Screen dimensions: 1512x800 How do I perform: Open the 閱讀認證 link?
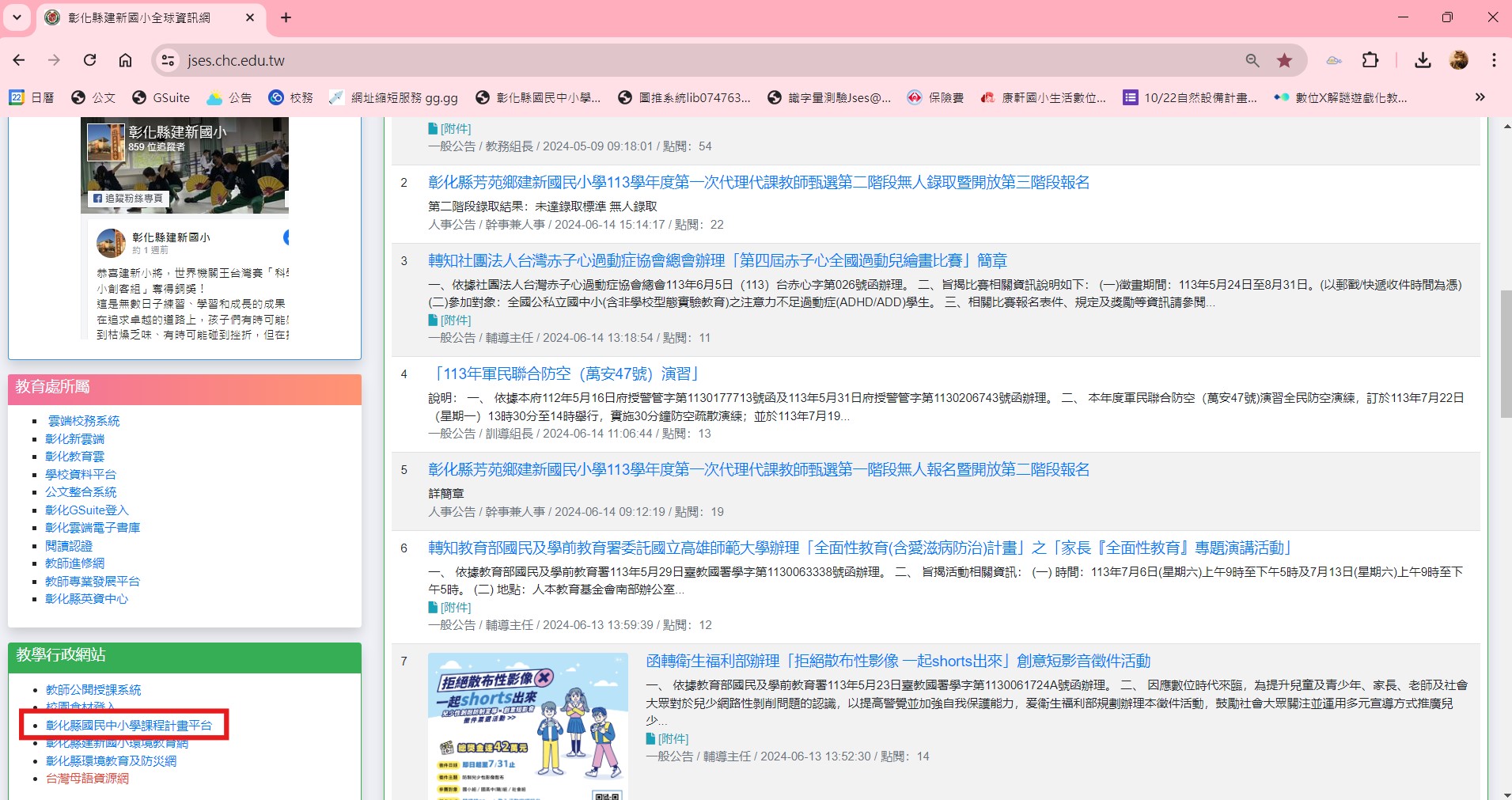coord(69,545)
